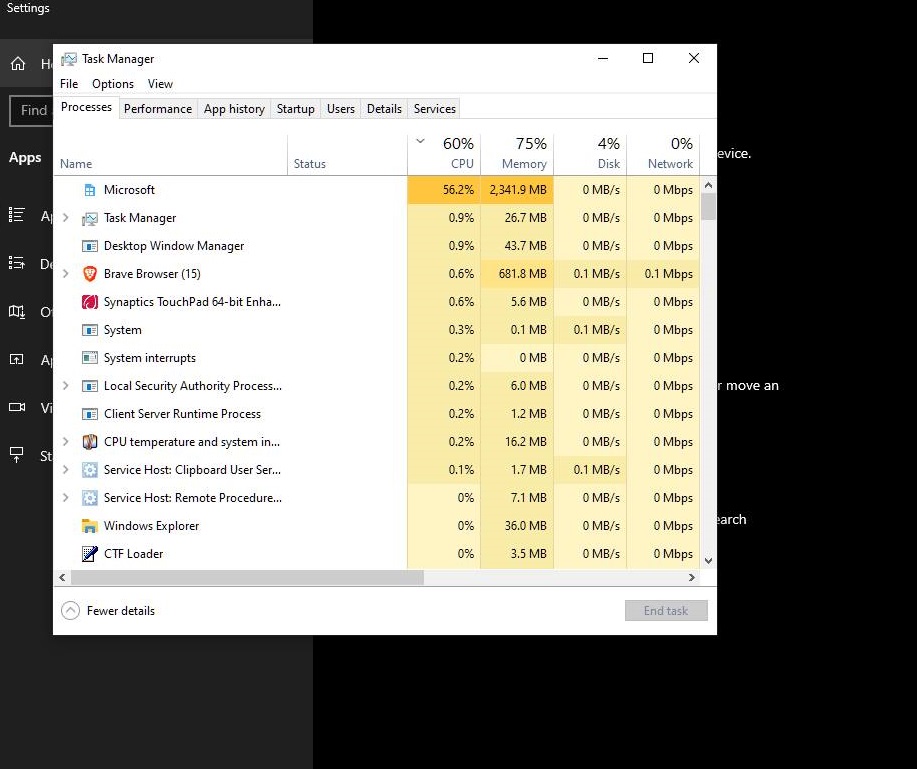Click the Service Host Clipboard gear icon
The height and width of the screenshot is (769, 917).
[89, 469]
